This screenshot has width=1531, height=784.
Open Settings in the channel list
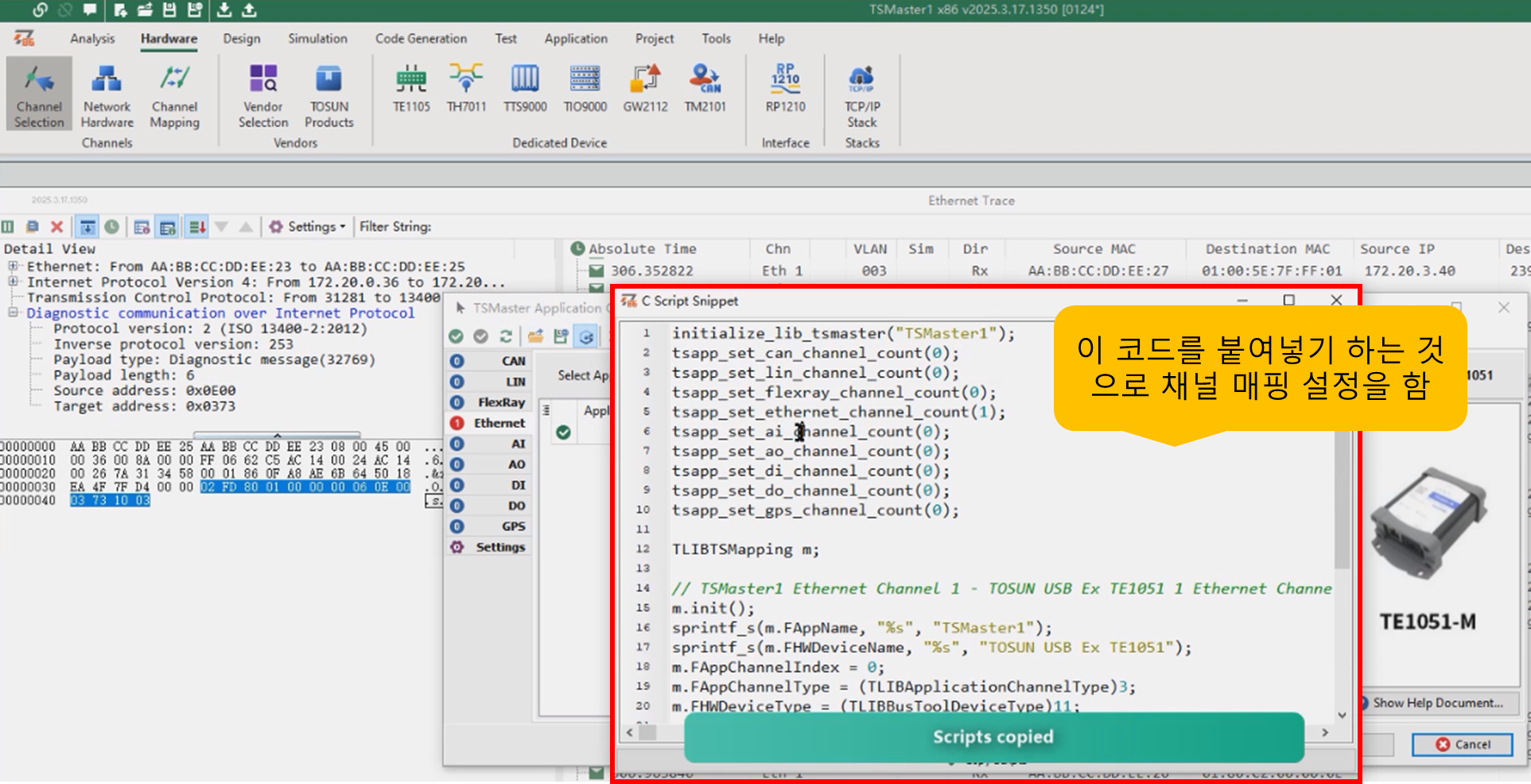point(488,547)
